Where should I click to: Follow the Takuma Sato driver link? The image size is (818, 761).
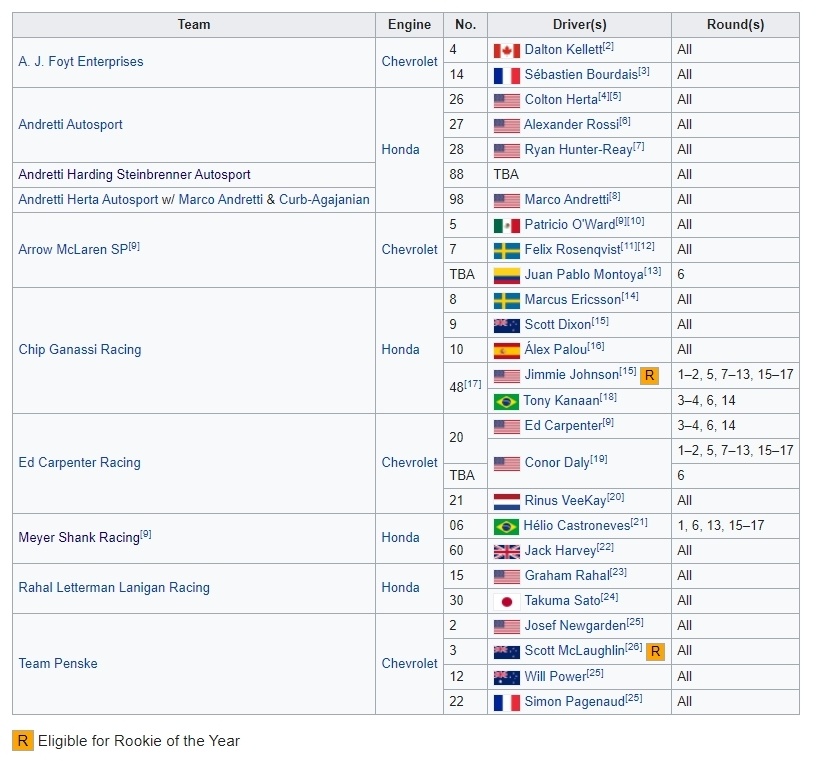point(562,601)
